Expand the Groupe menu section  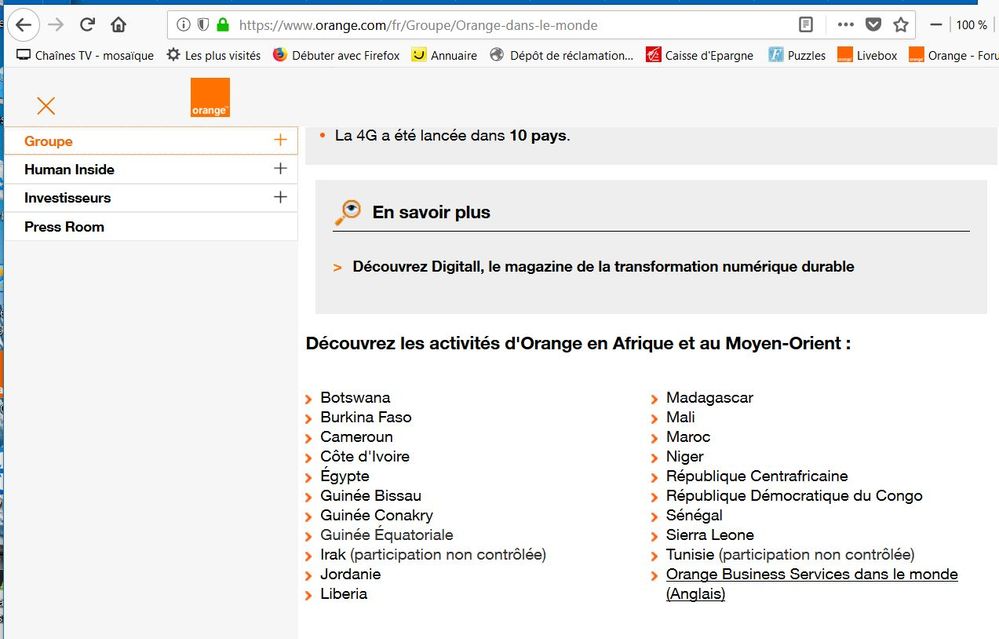(x=280, y=141)
